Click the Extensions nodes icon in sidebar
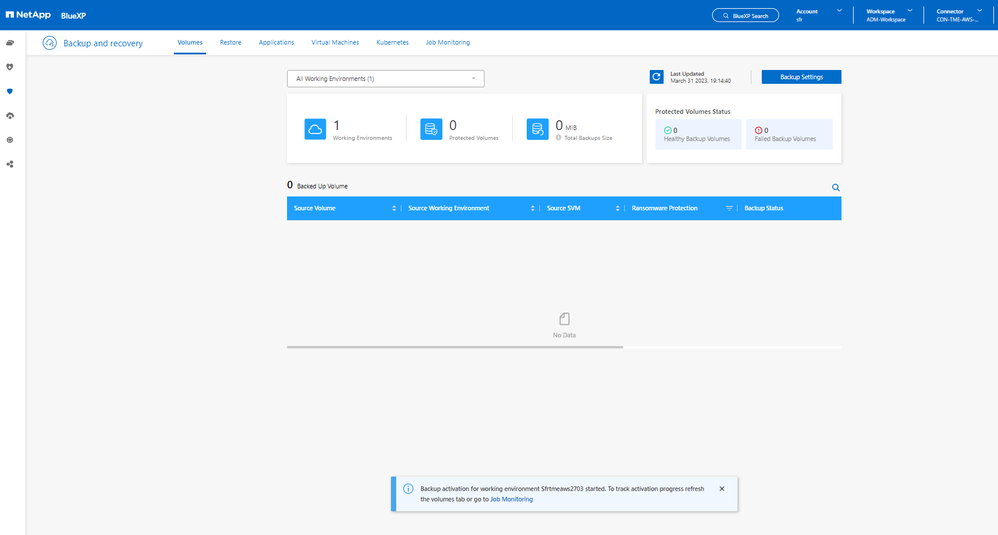Image resolution: width=998 pixels, height=535 pixels. pyautogui.click(x=10, y=164)
